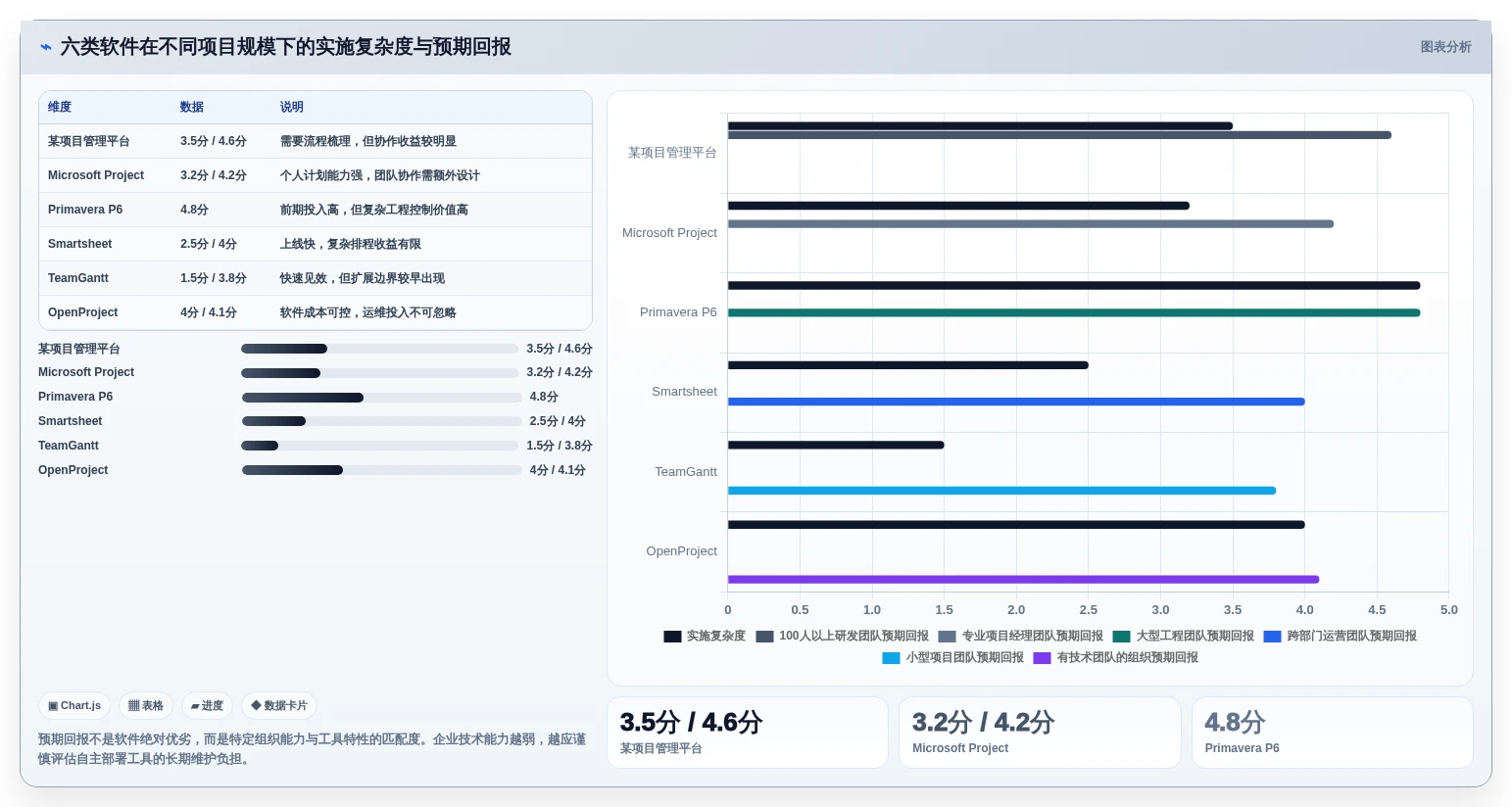
Task: Click the 某项目管理平台 progress bar
Action: pos(379,349)
